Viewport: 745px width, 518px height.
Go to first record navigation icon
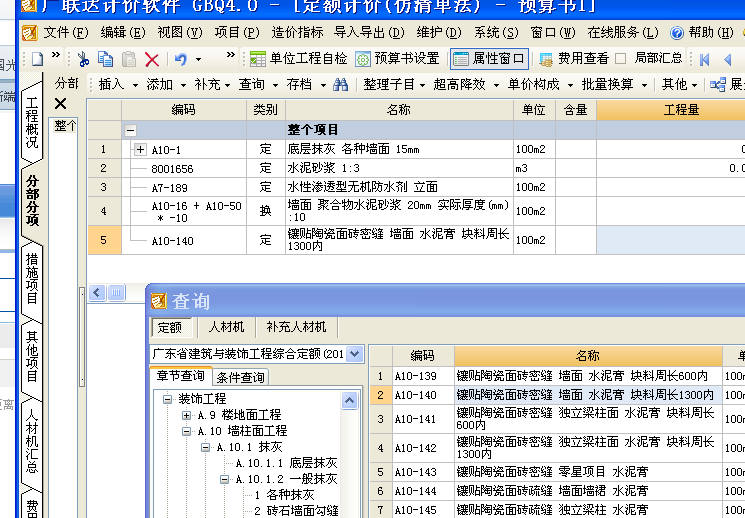(705, 59)
